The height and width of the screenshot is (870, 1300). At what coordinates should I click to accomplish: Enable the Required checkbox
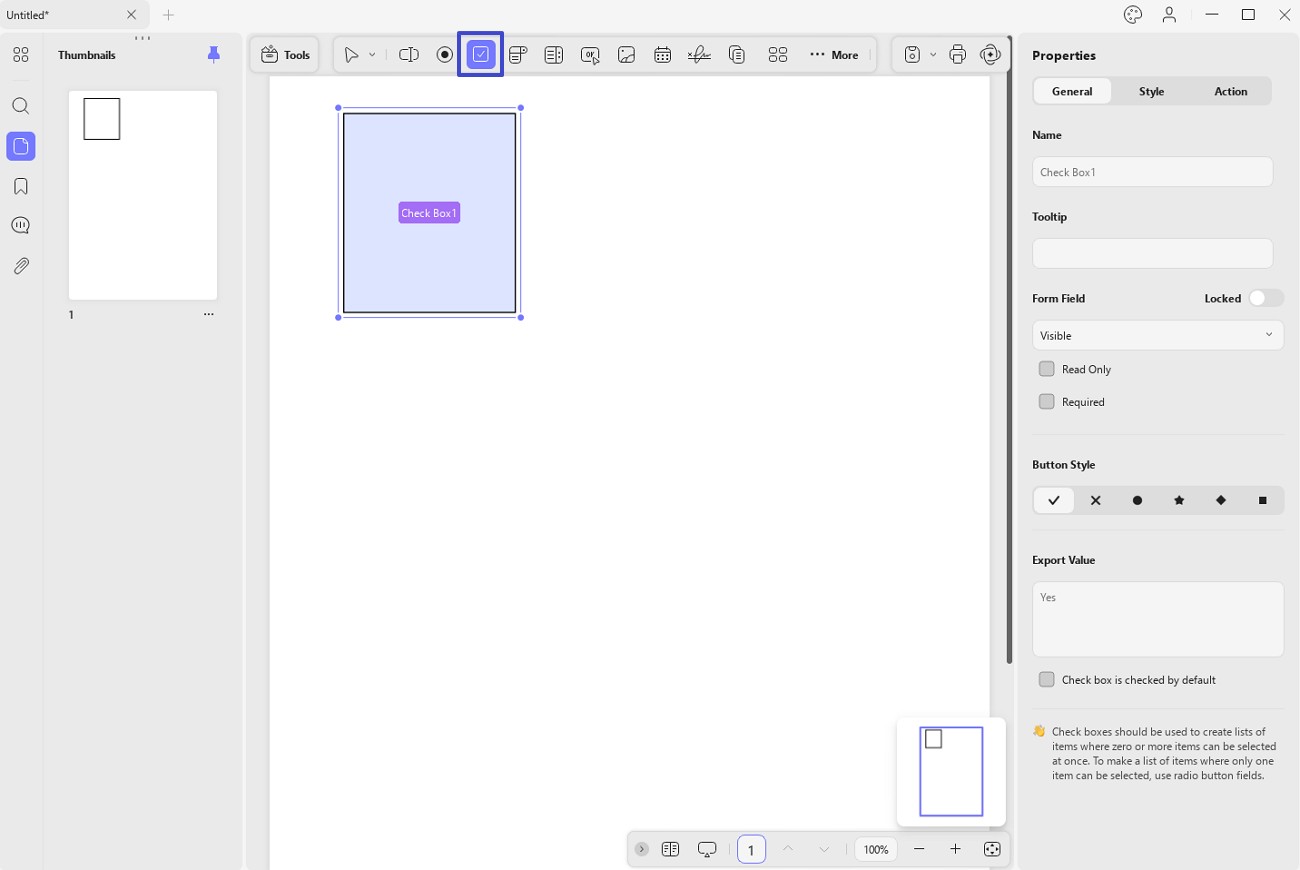point(1046,402)
